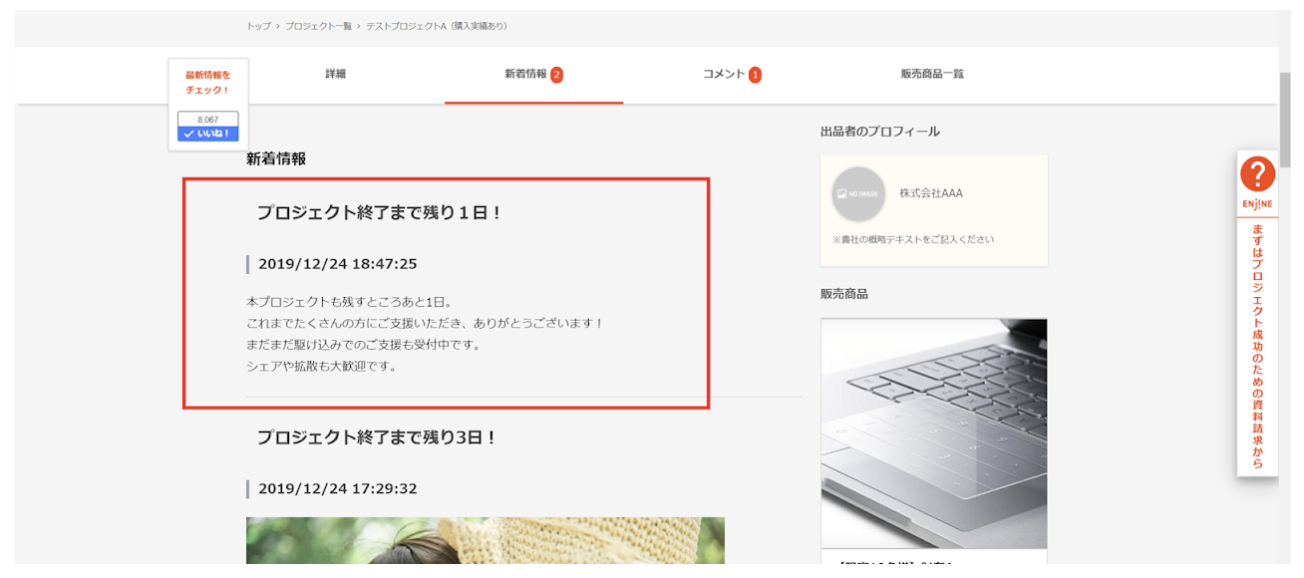Open post プロジェクト終了まで残り１日！
Screen dimensions: 1304x578
click(x=379, y=212)
